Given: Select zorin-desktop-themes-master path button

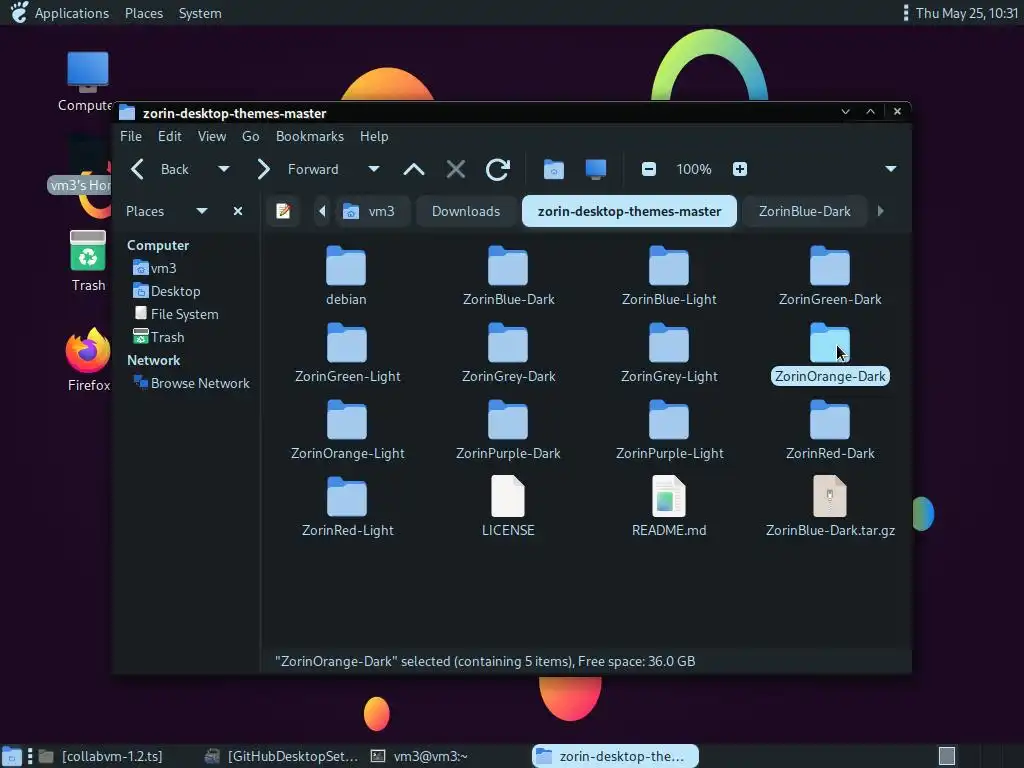Looking at the screenshot, I should click(x=629, y=211).
